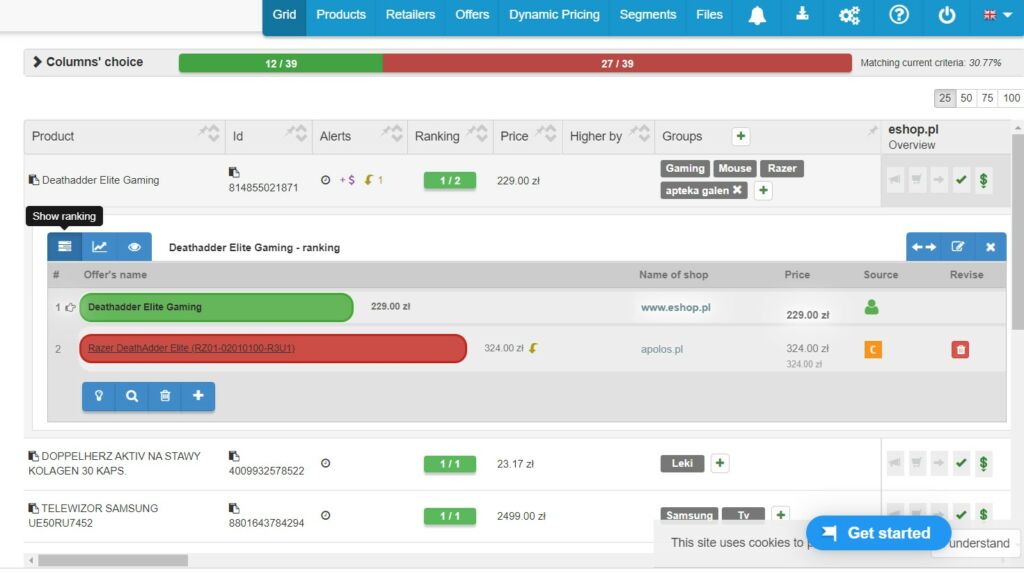Screen dimensions: 1024x574
Task: Click edit pencil icon in ranking panel
Action: [957, 247]
